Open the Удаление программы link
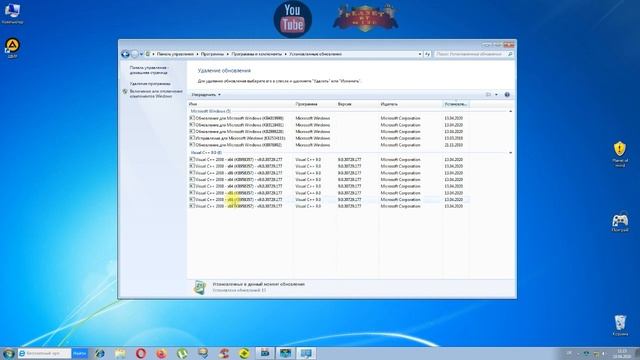640x360 pixels. 150,83
